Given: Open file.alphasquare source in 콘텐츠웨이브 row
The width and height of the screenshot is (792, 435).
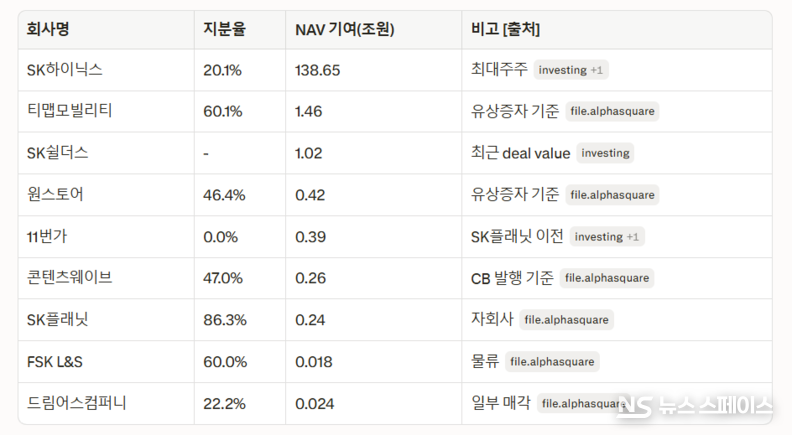Looking at the screenshot, I should [x=606, y=278].
